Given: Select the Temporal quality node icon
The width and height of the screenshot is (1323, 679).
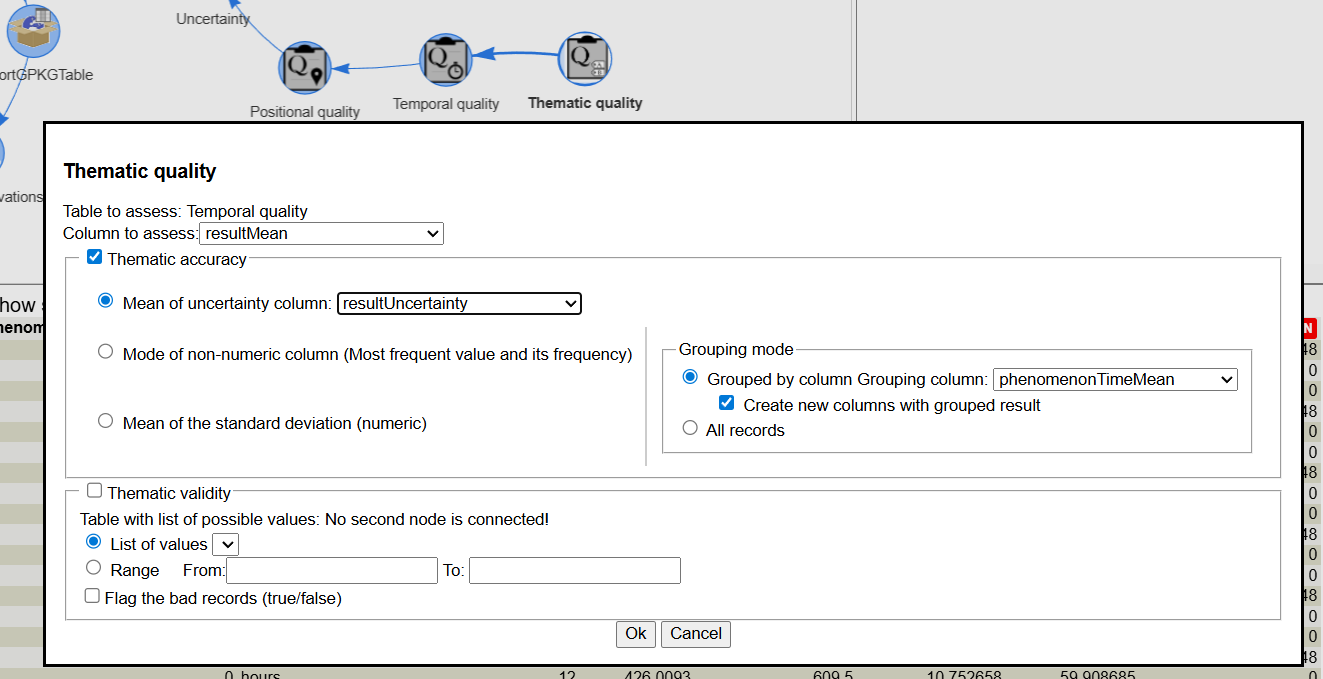Looking at the screenshot, I should (x=445, y=61).
